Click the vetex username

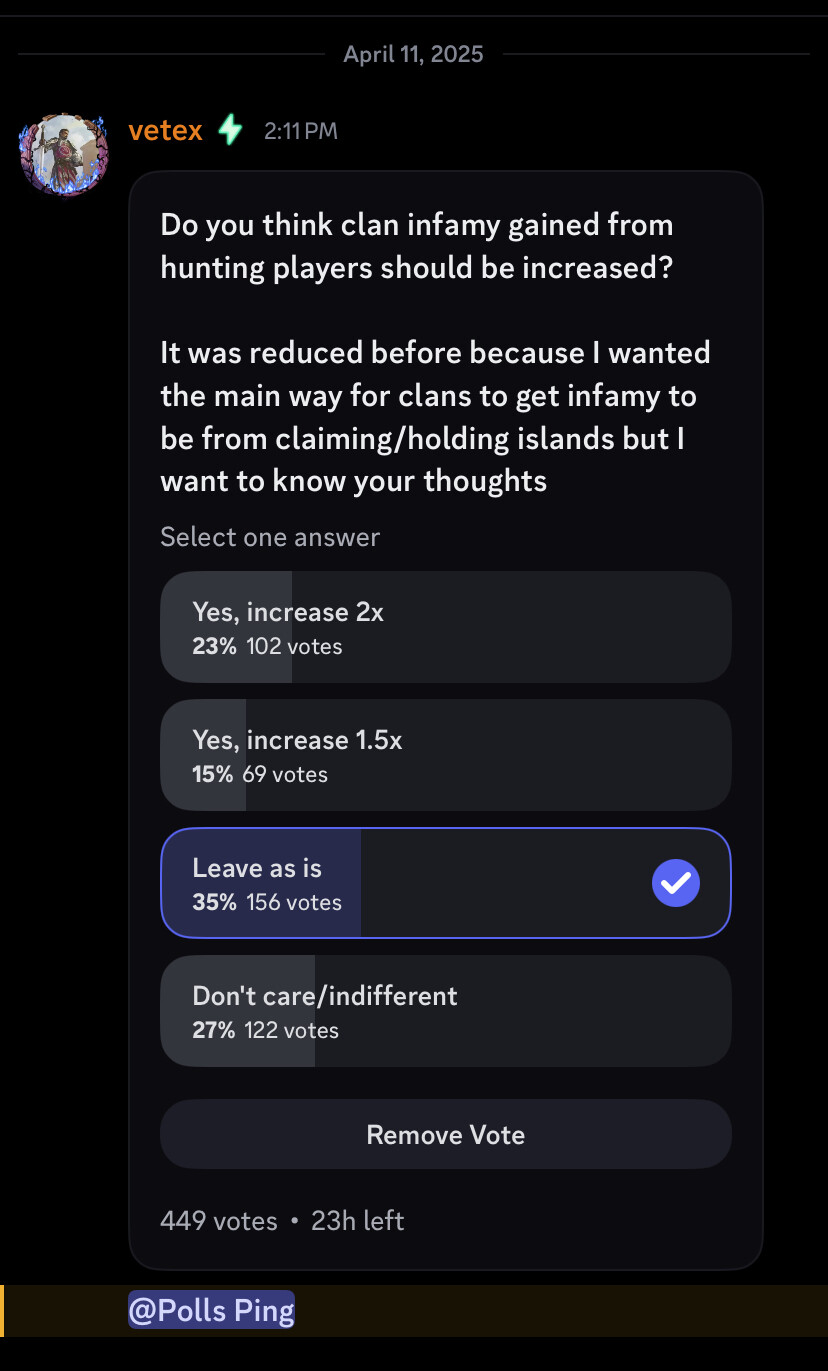pyautogui.click(x=166, y=130)
